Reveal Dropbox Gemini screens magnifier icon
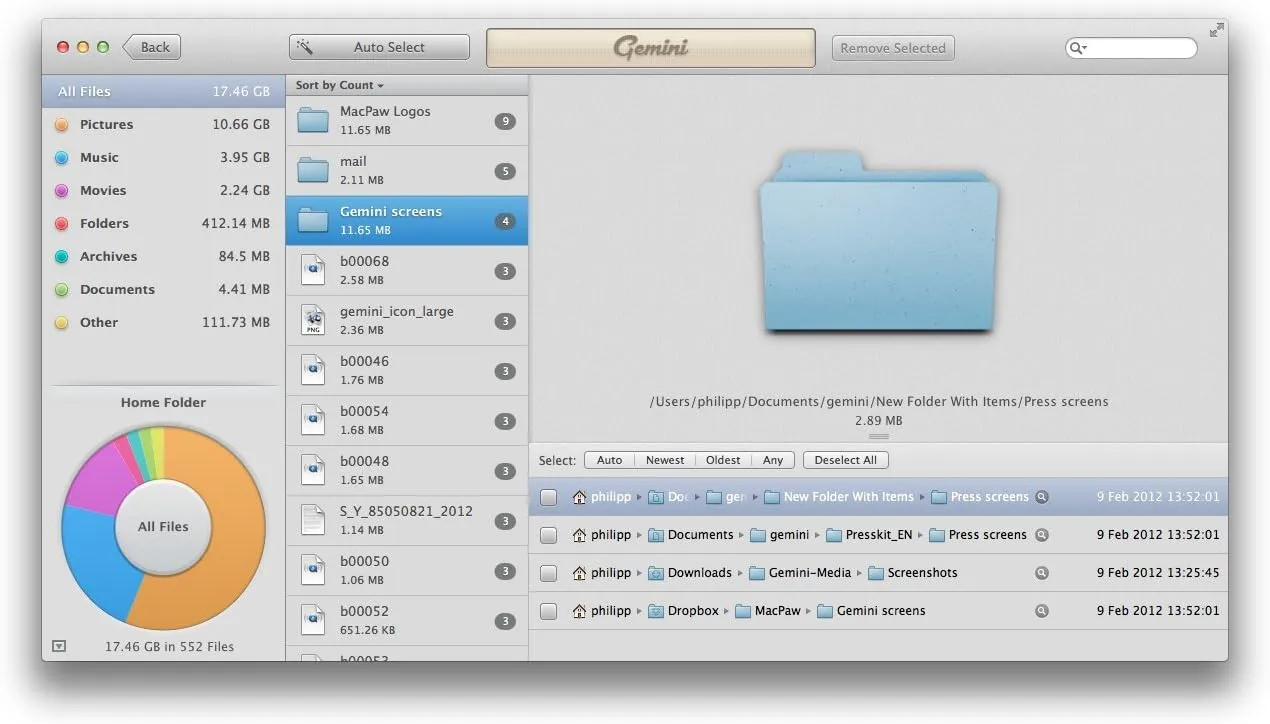Viewport: 1270px width, 724px height. point(1042,611)
